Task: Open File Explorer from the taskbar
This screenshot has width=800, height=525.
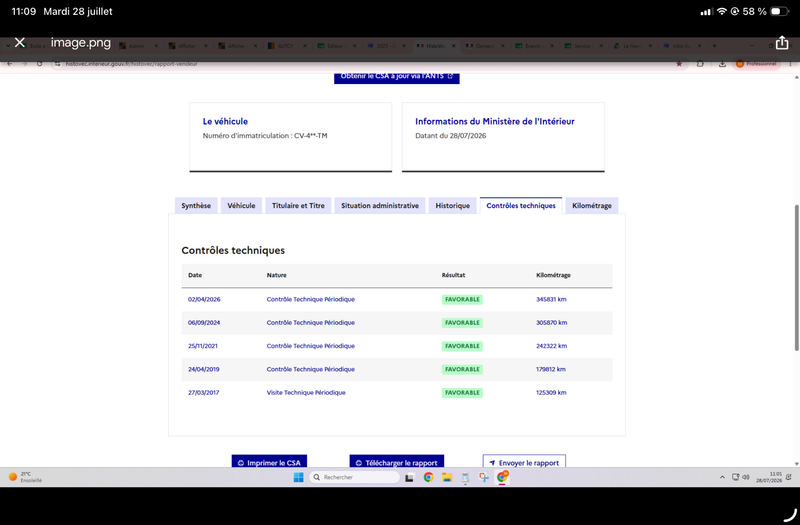Action: pos(447,478)
